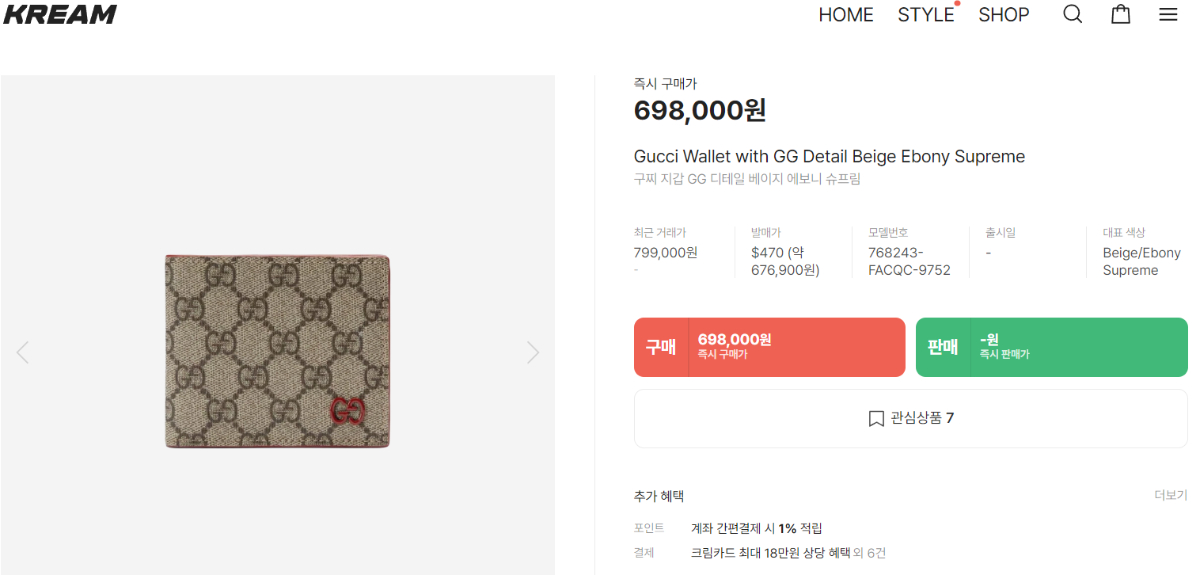Open the hamburger menu icon

(1168, 14)
